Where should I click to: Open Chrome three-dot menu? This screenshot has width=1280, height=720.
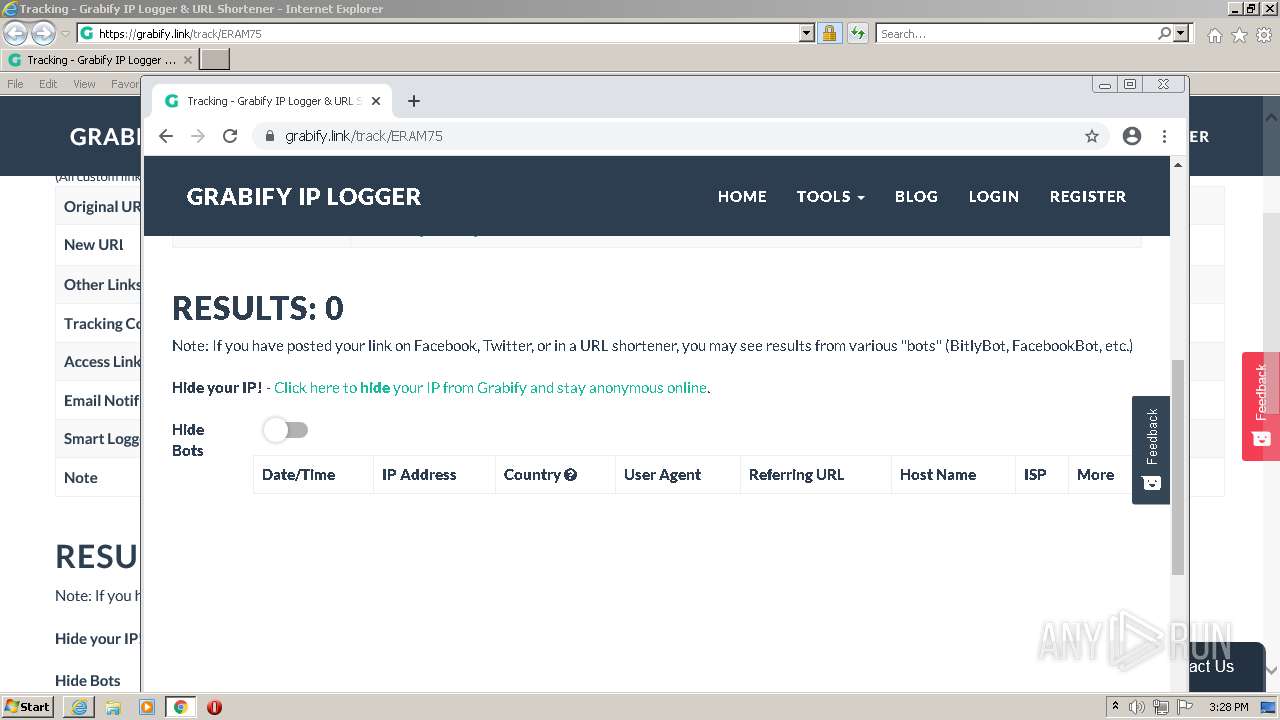pyautogui.click(x=1164, y=136)
